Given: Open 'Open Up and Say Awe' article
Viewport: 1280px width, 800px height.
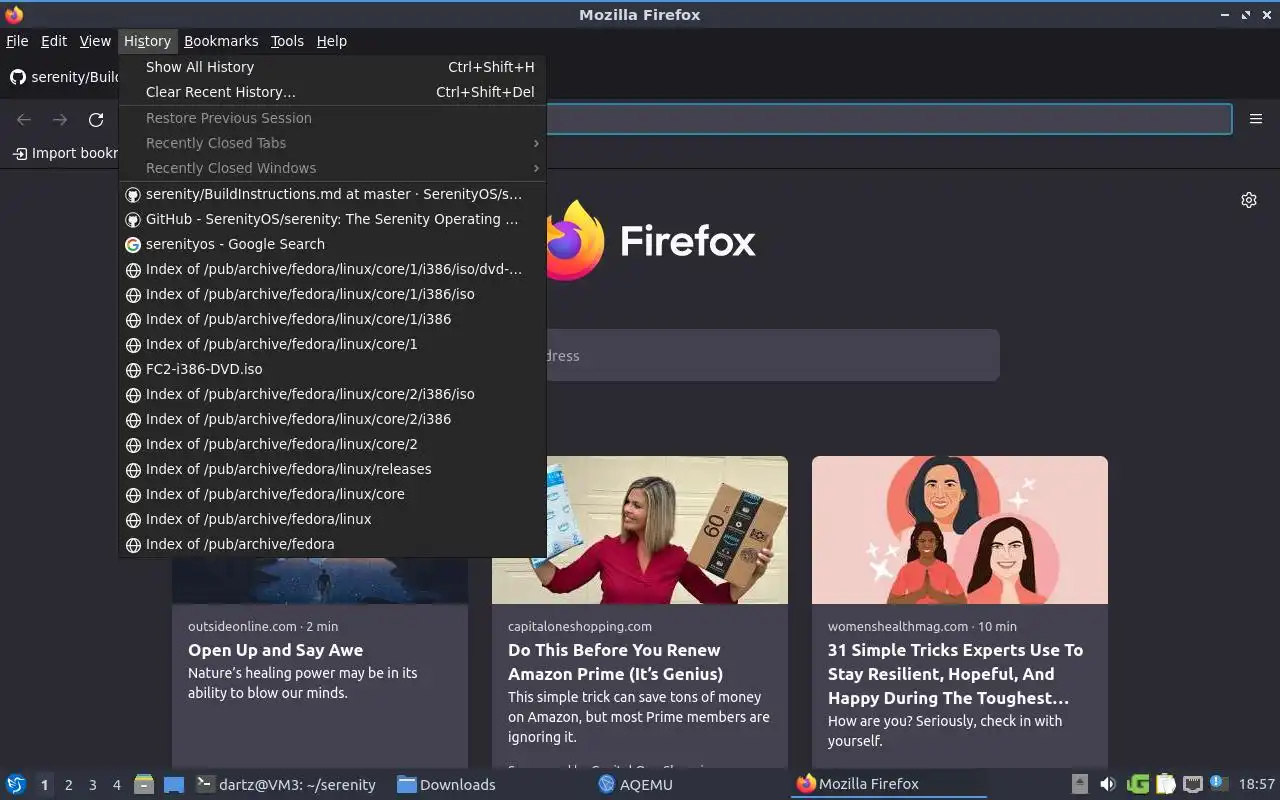Looking at the screenshot, I should [276, 650].
